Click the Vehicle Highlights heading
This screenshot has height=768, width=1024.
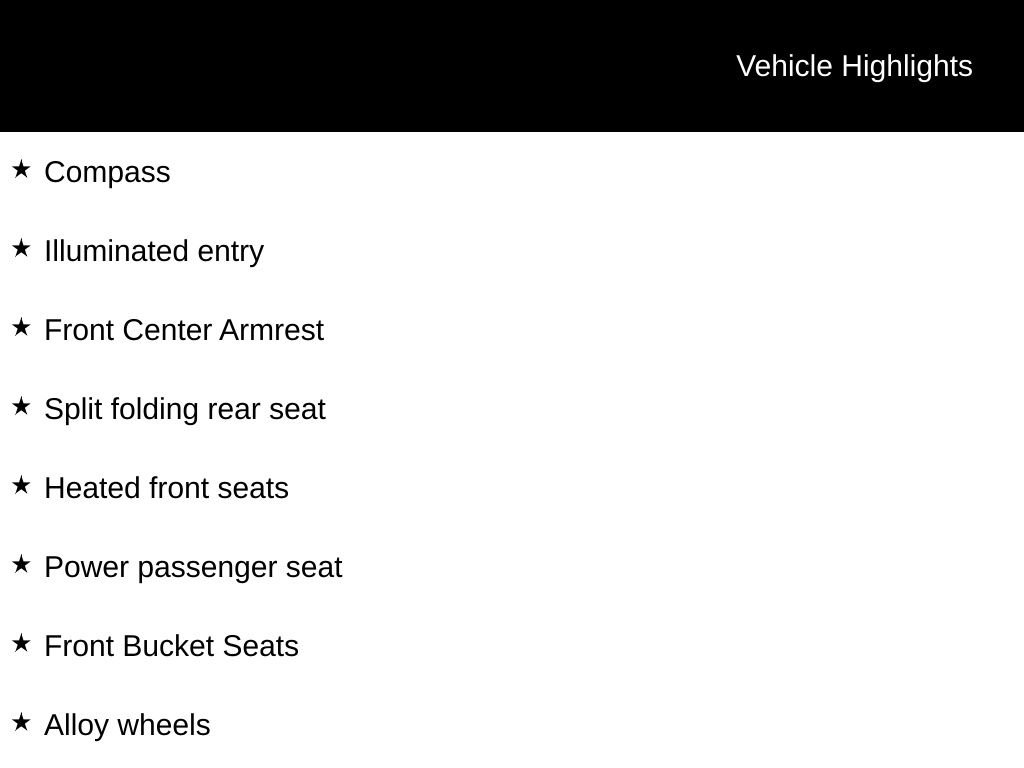(854, 67)
